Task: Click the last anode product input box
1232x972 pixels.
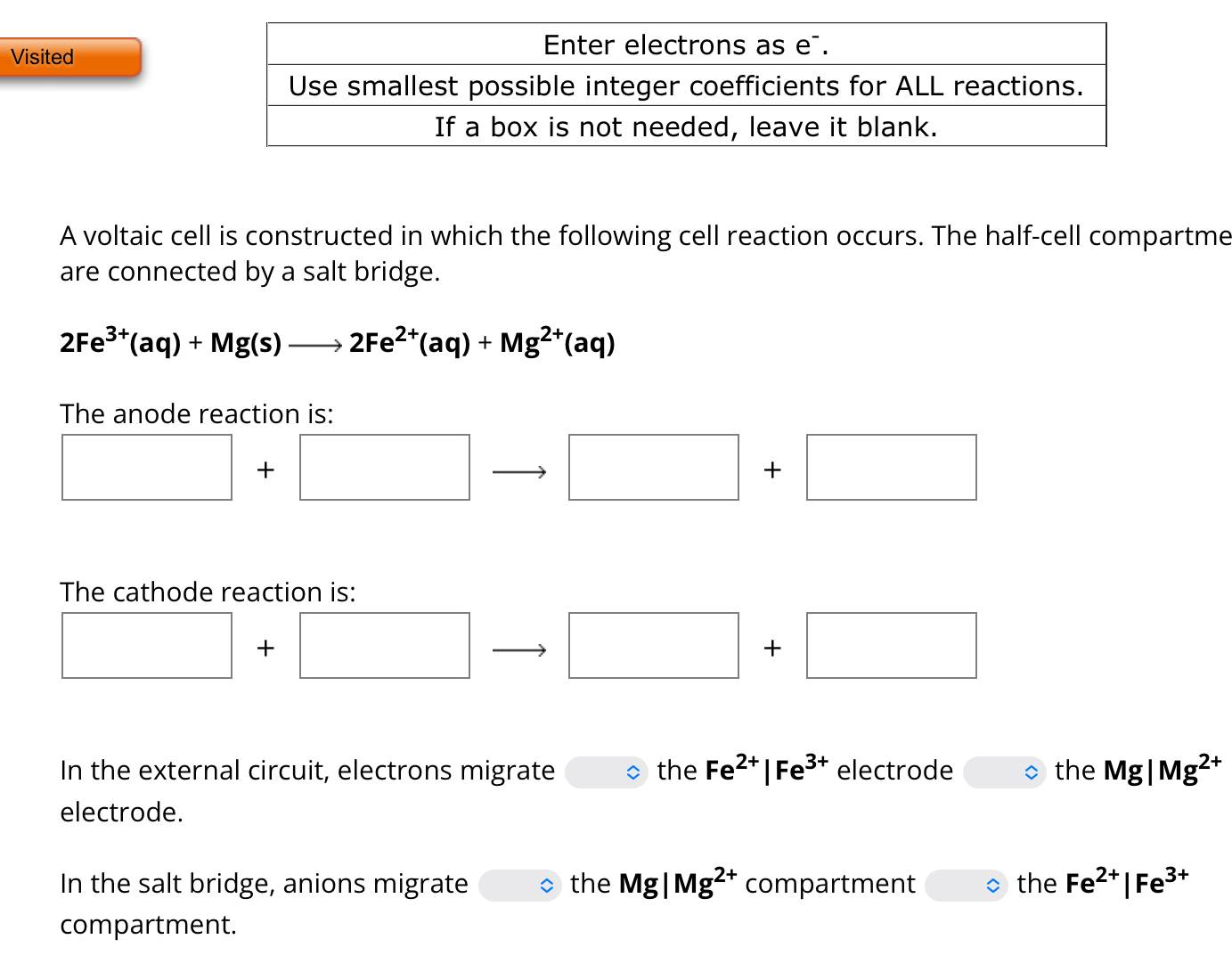Action: tap(891, 467)
